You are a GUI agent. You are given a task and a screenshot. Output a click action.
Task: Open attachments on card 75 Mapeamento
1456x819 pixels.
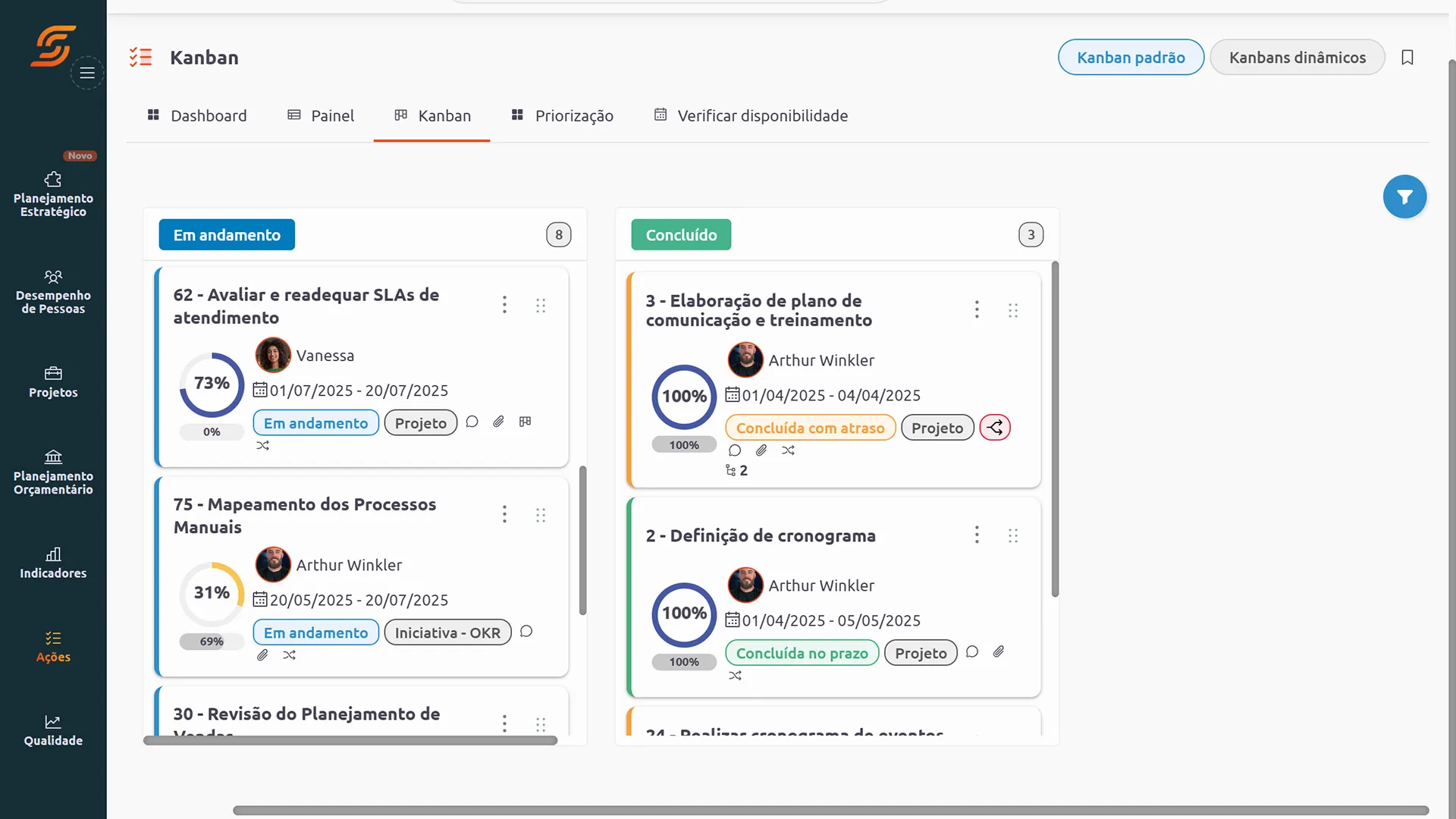click(262, 654)
